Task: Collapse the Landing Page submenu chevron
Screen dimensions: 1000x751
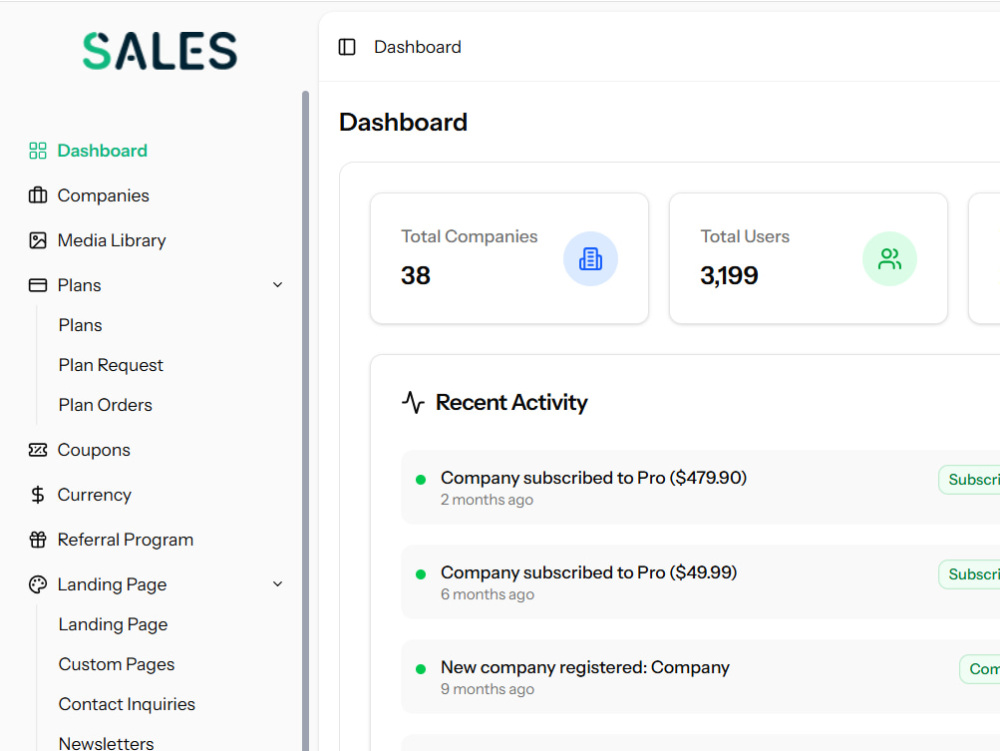Action: 277,584
